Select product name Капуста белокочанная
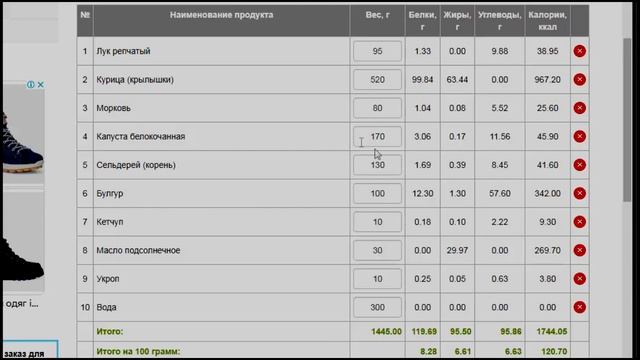640x360 pixels. [141, 136]
